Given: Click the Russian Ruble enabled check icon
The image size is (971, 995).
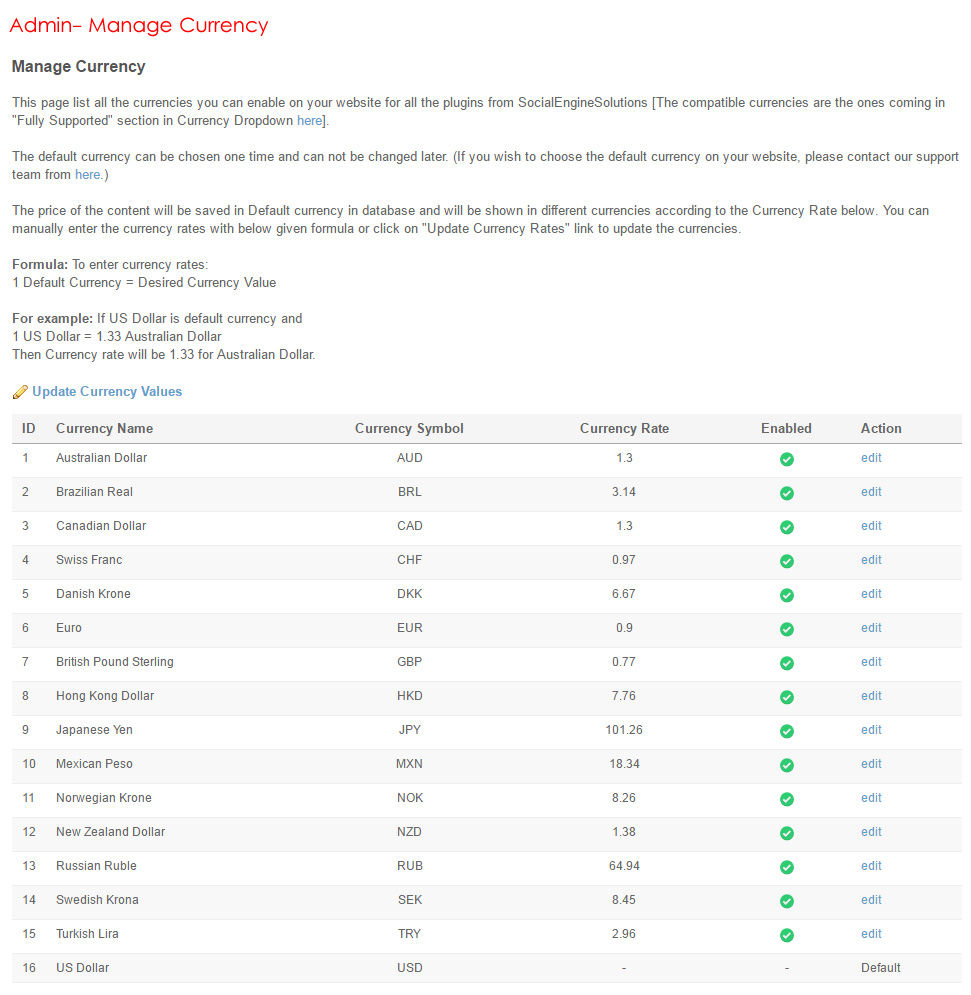Looking at the screenshot, I should pos(786,867).
